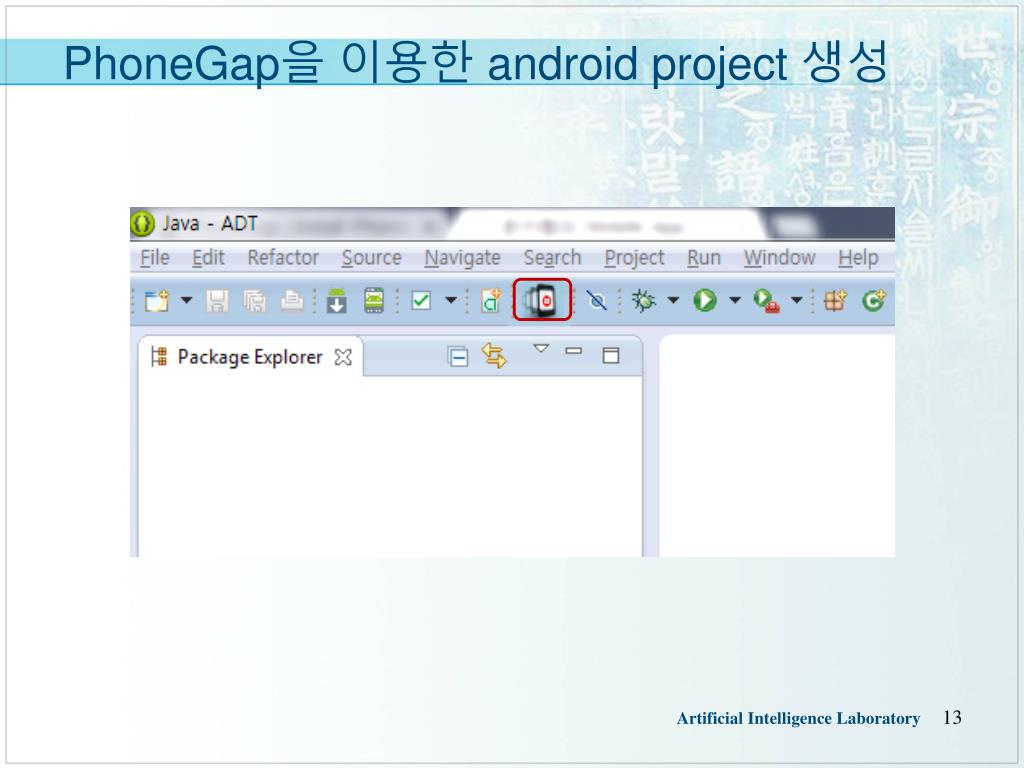Expand the Run dropdown arrow
Screen dimensions: 1024x768
735,300
